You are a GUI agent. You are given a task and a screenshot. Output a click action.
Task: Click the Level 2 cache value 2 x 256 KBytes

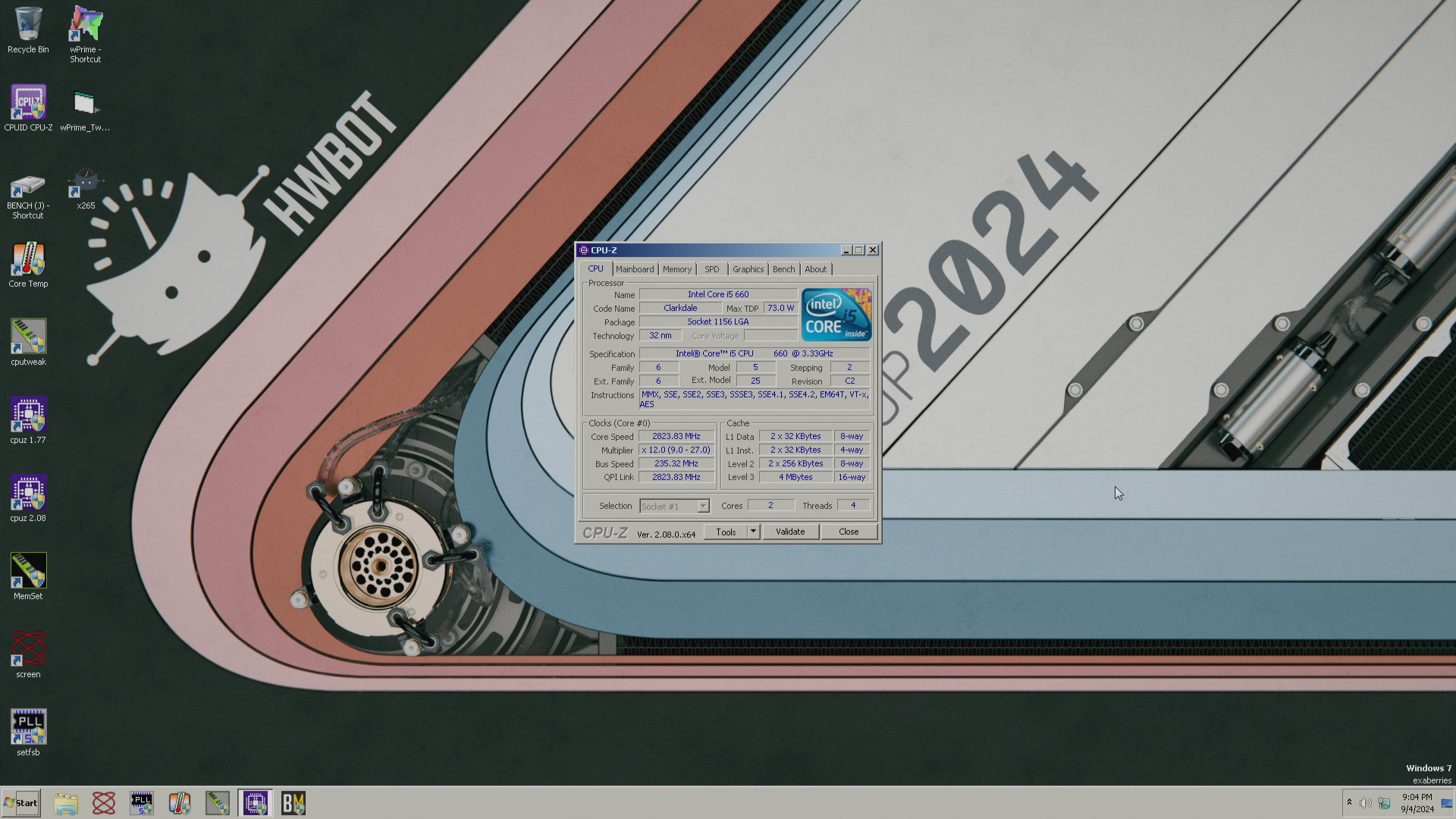coord(795,463)
